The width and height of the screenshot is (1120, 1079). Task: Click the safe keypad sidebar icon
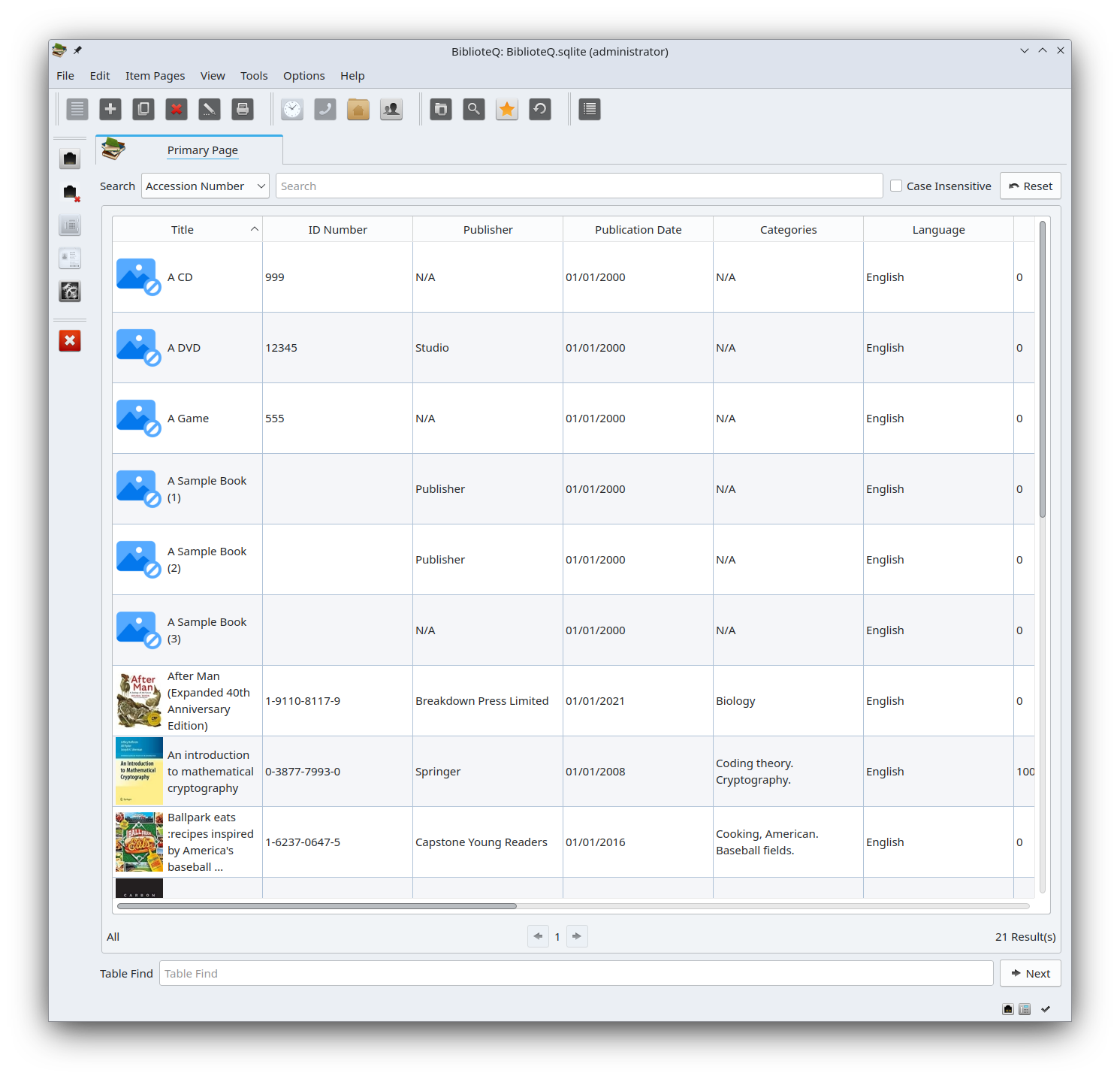70,225
